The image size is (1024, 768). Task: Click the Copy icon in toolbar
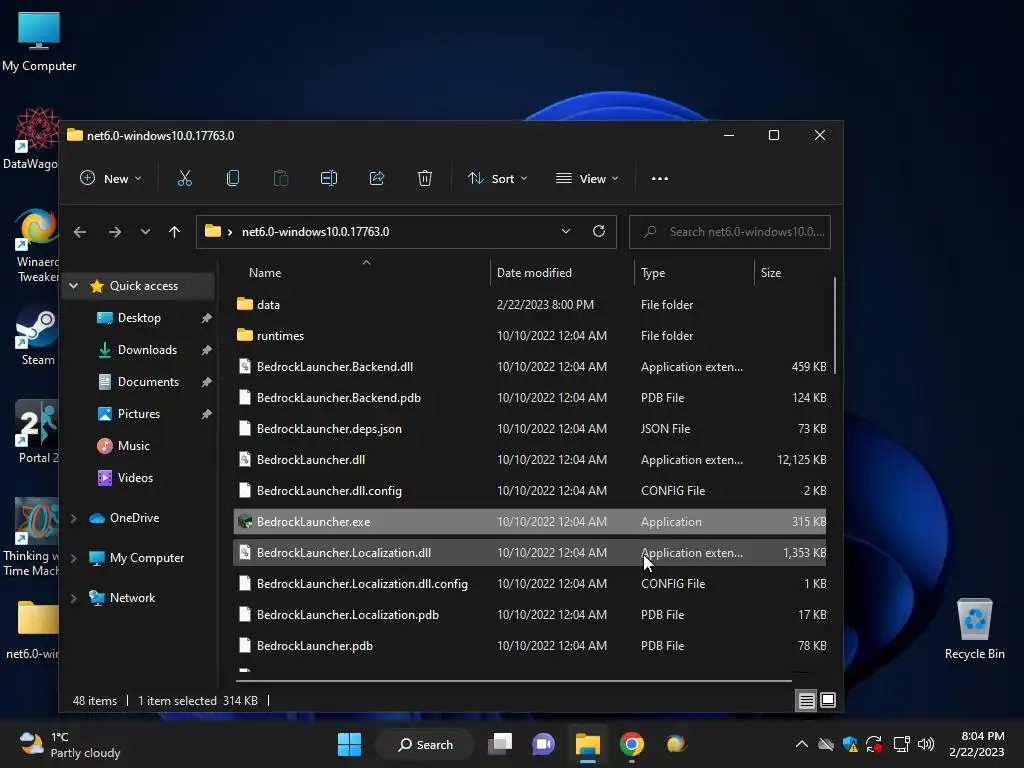click(232, 178)
